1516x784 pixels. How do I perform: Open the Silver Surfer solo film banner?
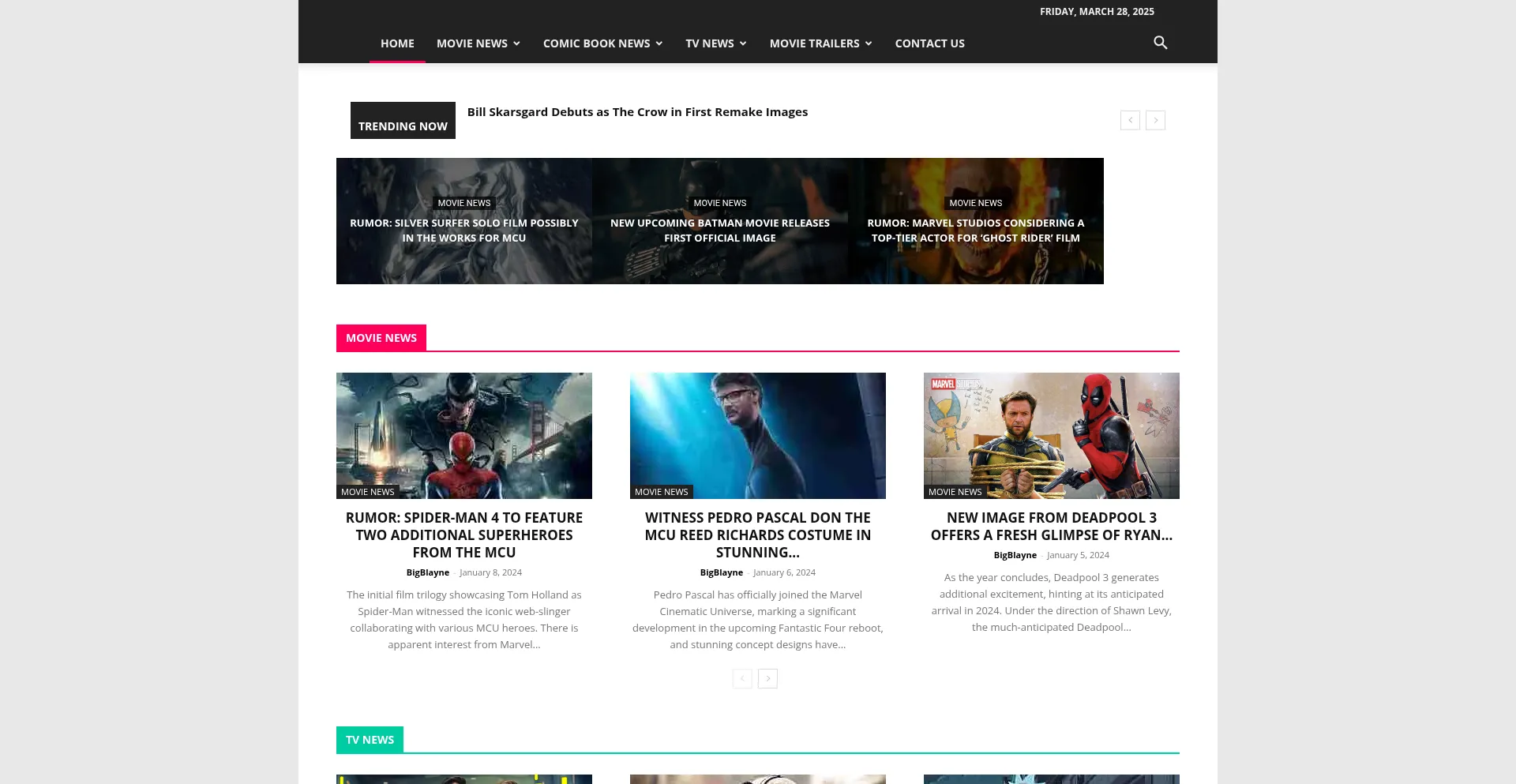[x=464, y=231]
